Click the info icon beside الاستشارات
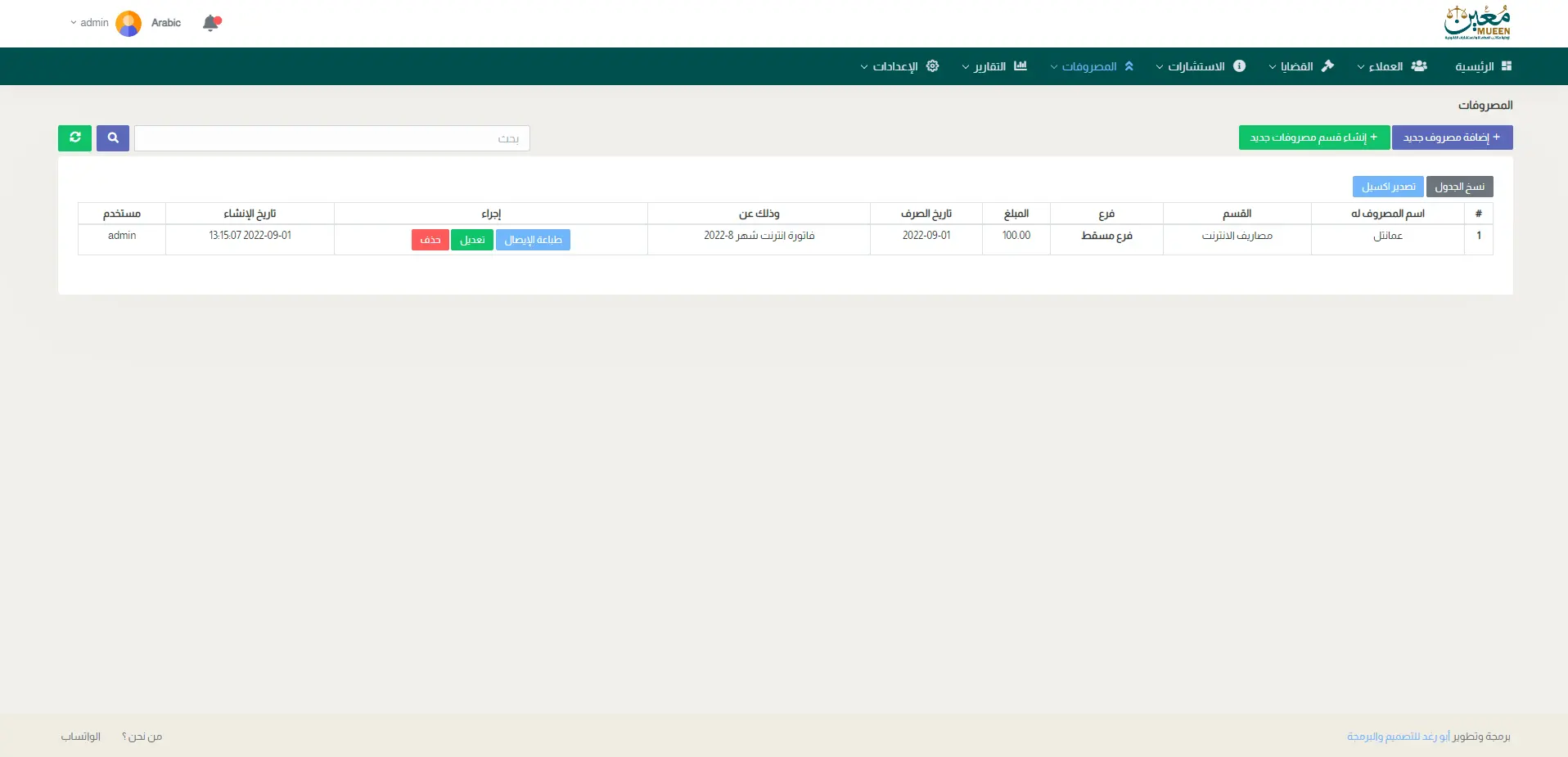 1239,66
